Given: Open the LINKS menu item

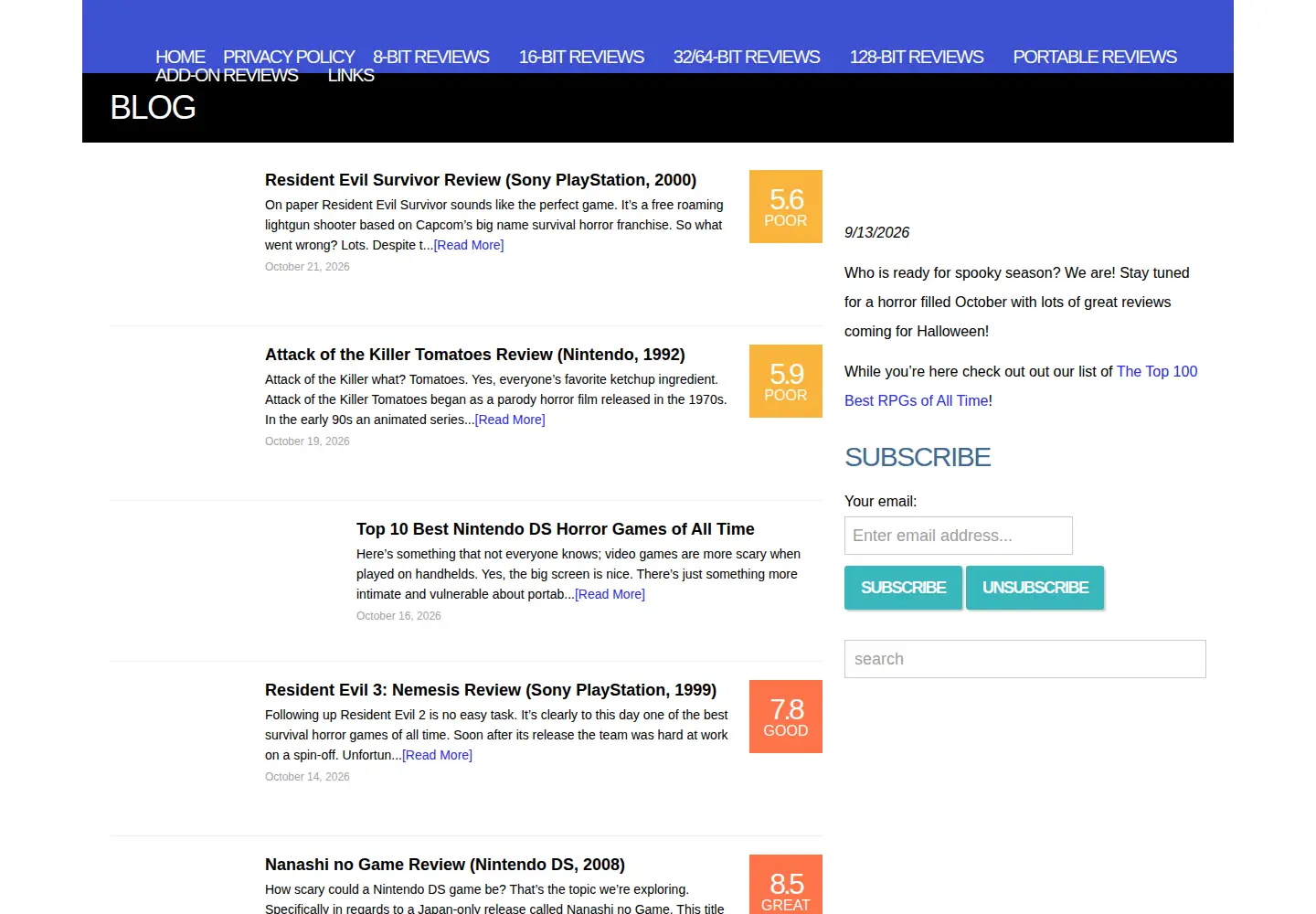Looking at the screenshot, I should (351, 75).
